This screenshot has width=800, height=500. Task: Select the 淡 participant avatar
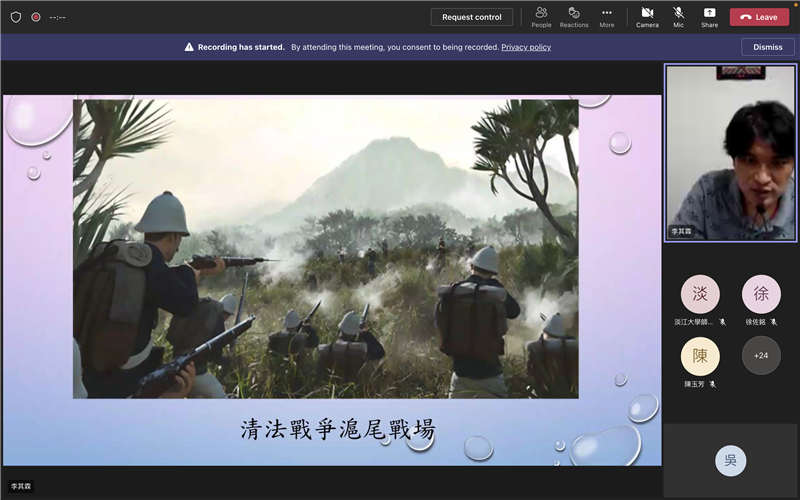pos(700,294)
